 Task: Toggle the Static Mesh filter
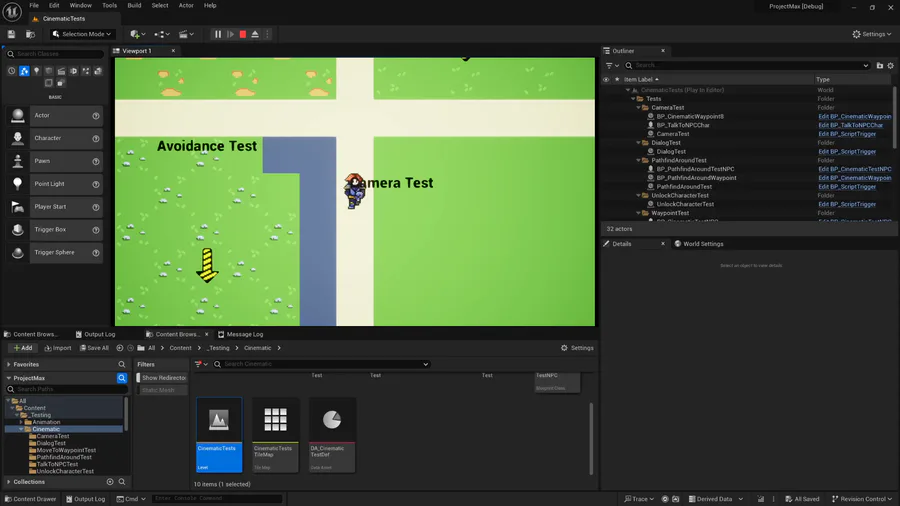(x=162, y=390)
